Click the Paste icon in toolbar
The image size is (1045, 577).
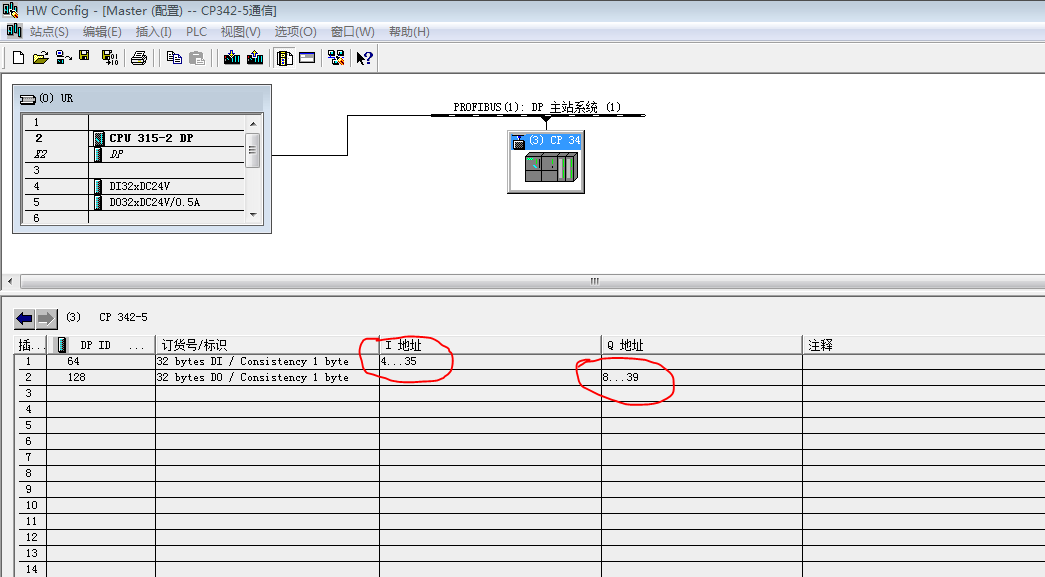click(x=197, y=58)
